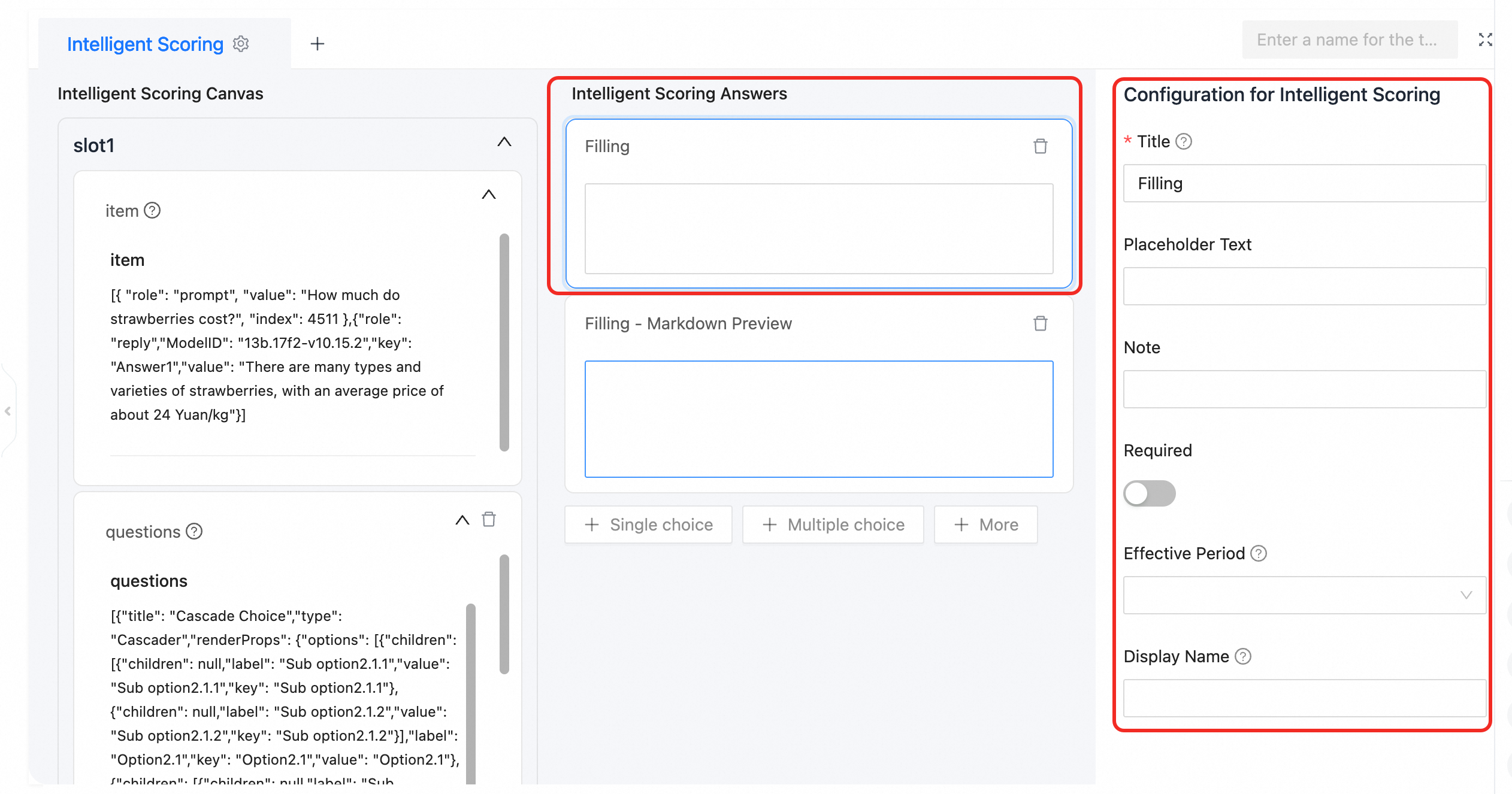The width and height of the screenshot is (1512, 794).
Task: Open the Effective Period dropdown
Action: pyautogui.click(x=1304, y=595)
